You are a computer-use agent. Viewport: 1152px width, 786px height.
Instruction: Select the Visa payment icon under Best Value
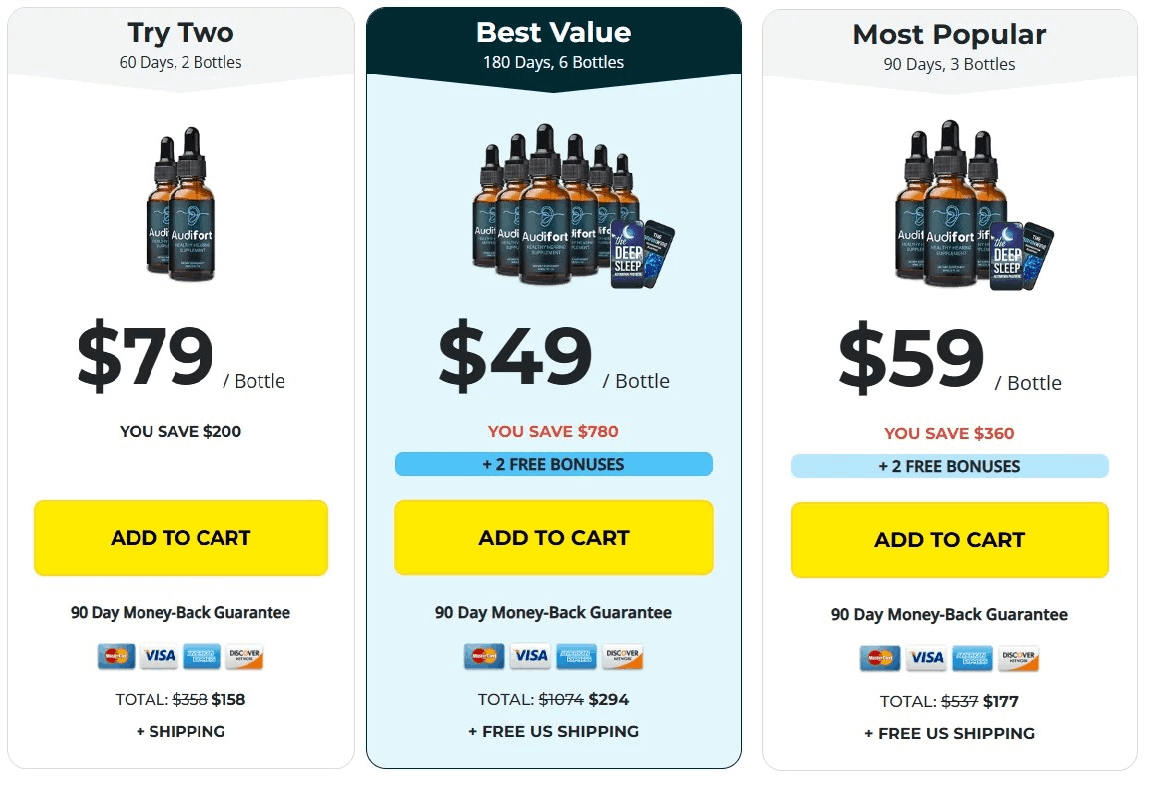click(529, 656)
